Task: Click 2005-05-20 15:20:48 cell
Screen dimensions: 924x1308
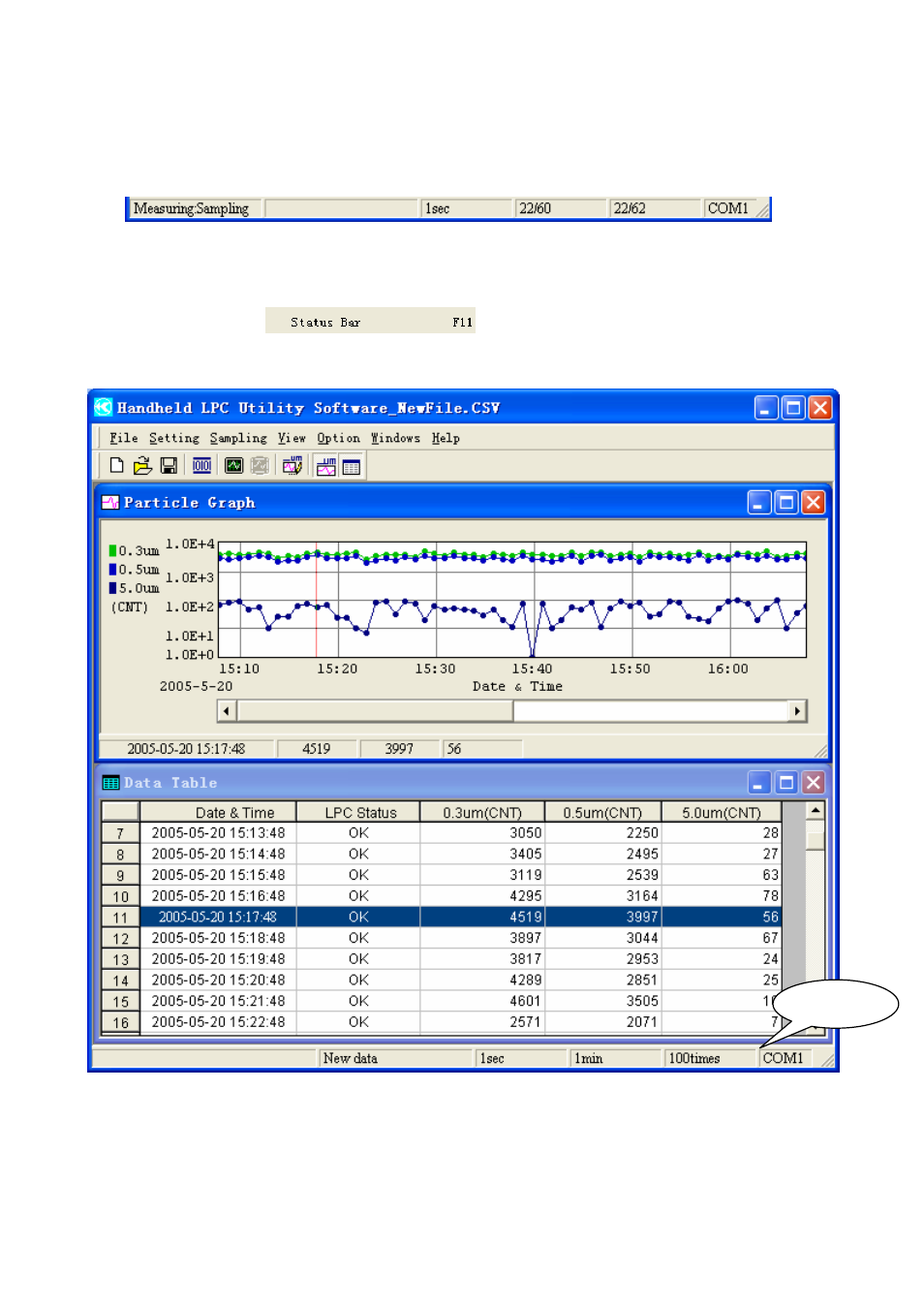Action: point(219,980)
